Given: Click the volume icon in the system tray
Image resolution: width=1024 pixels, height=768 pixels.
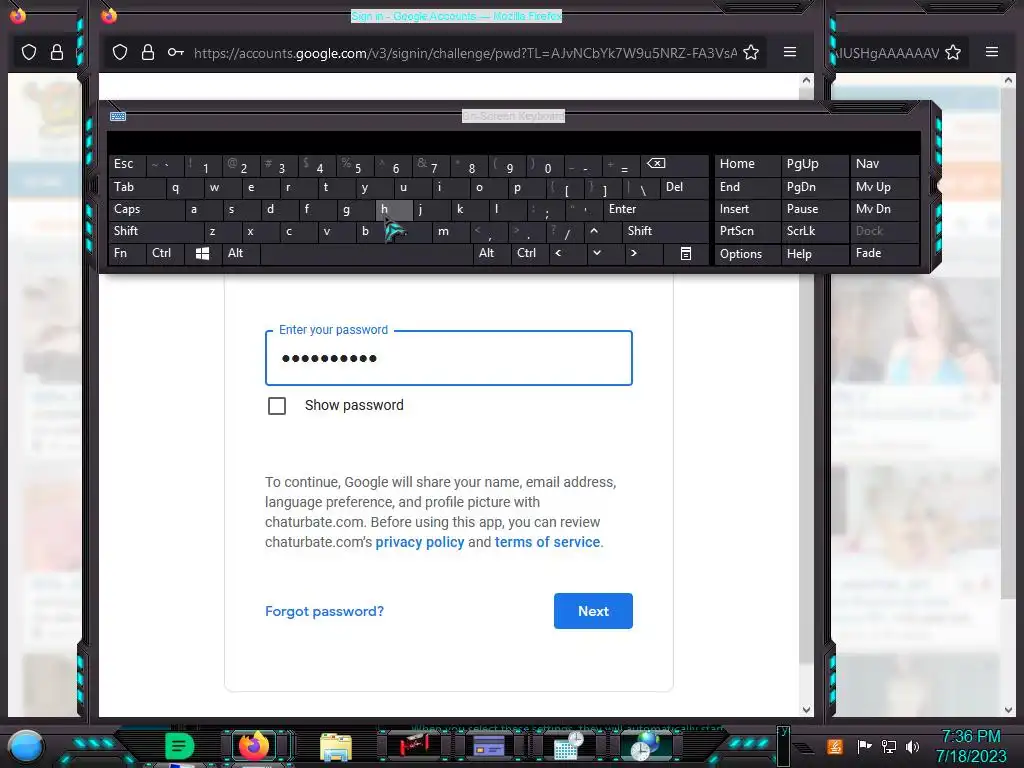Looking at the screenshot, I should [x=912, y=746].
